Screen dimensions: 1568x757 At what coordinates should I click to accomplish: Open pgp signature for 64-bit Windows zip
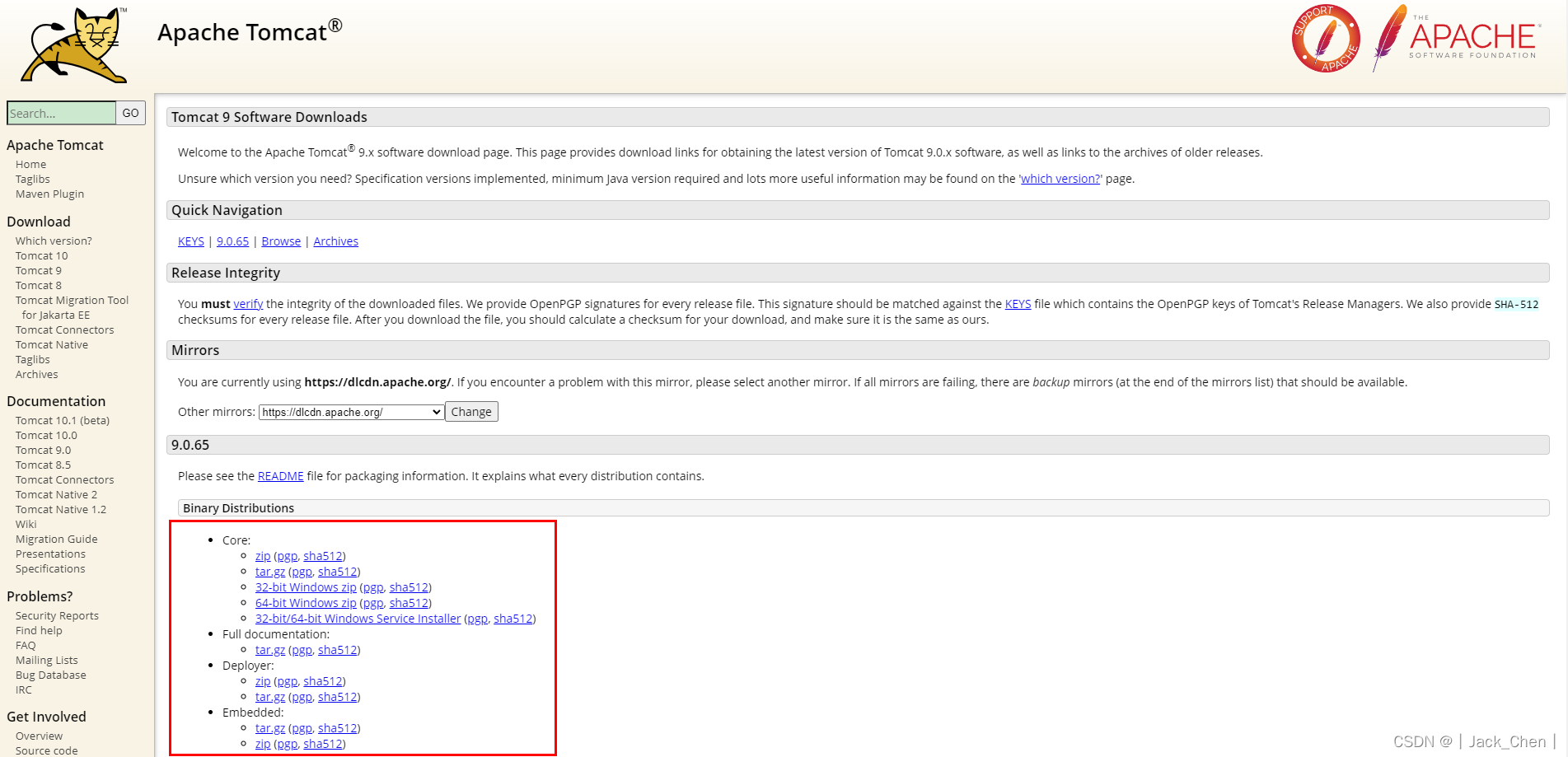point(373,603)
